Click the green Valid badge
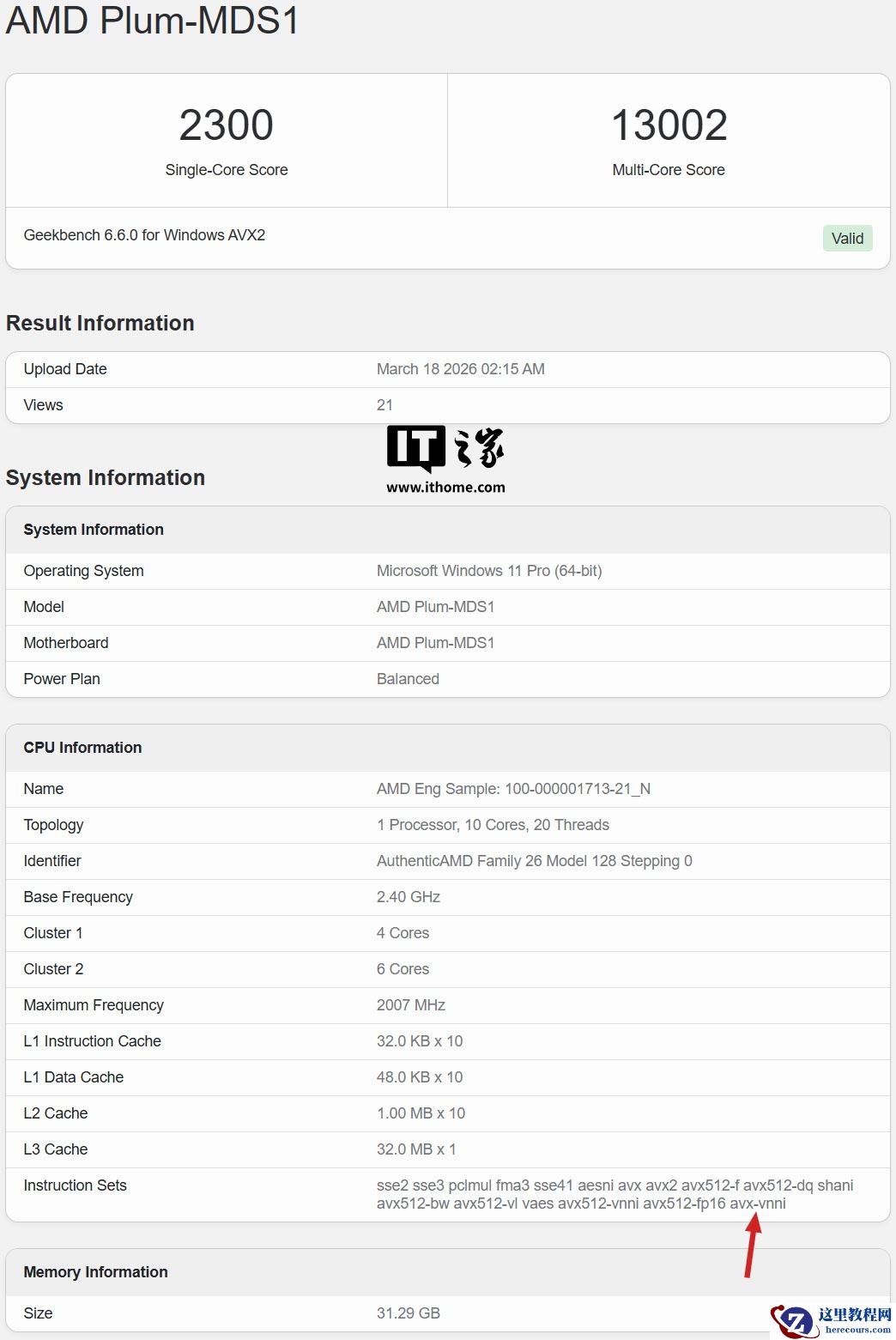This screenshot has width=896, height=1340. click(847, 239)
